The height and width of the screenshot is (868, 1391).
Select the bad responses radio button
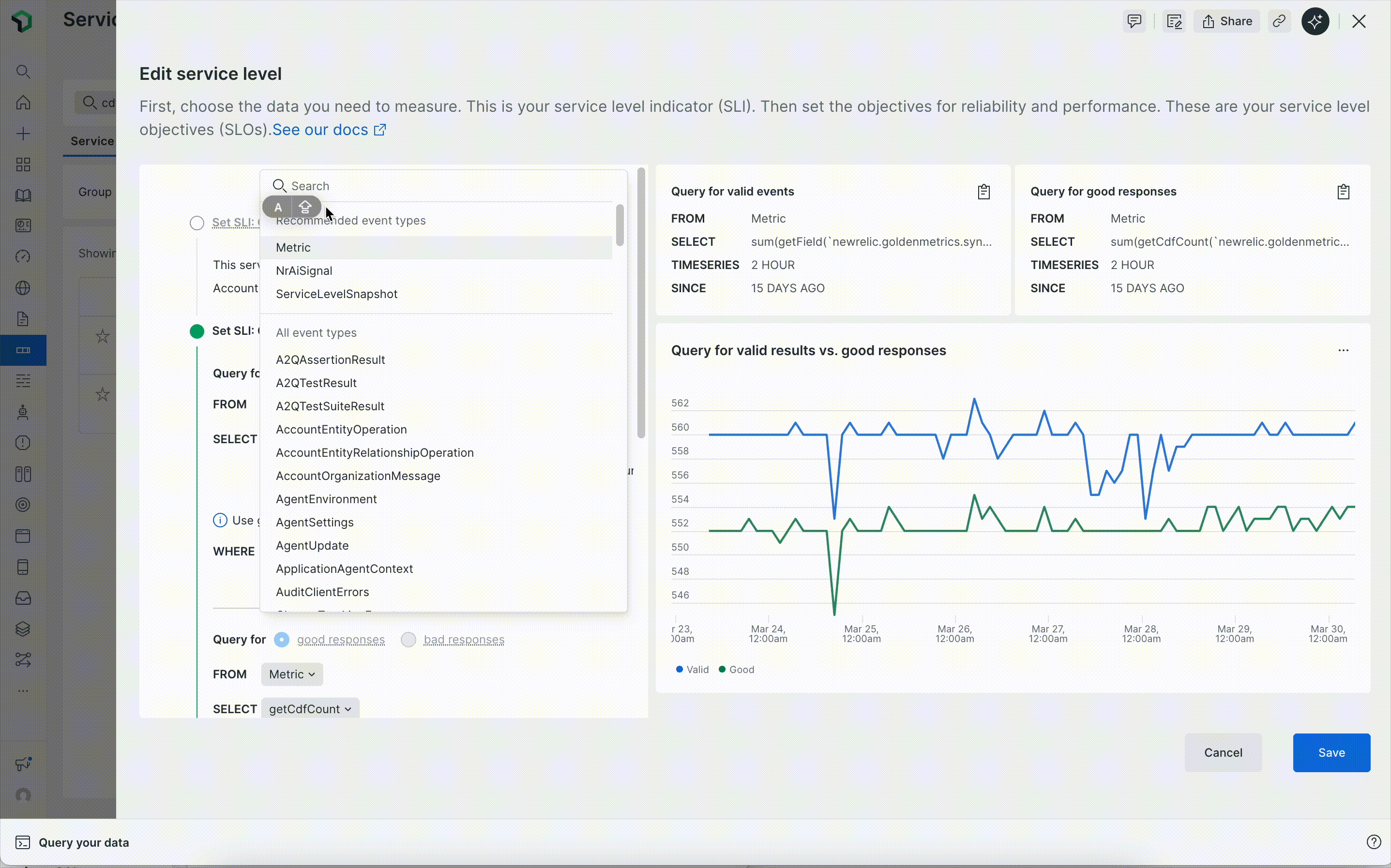(x=408, y=640)
